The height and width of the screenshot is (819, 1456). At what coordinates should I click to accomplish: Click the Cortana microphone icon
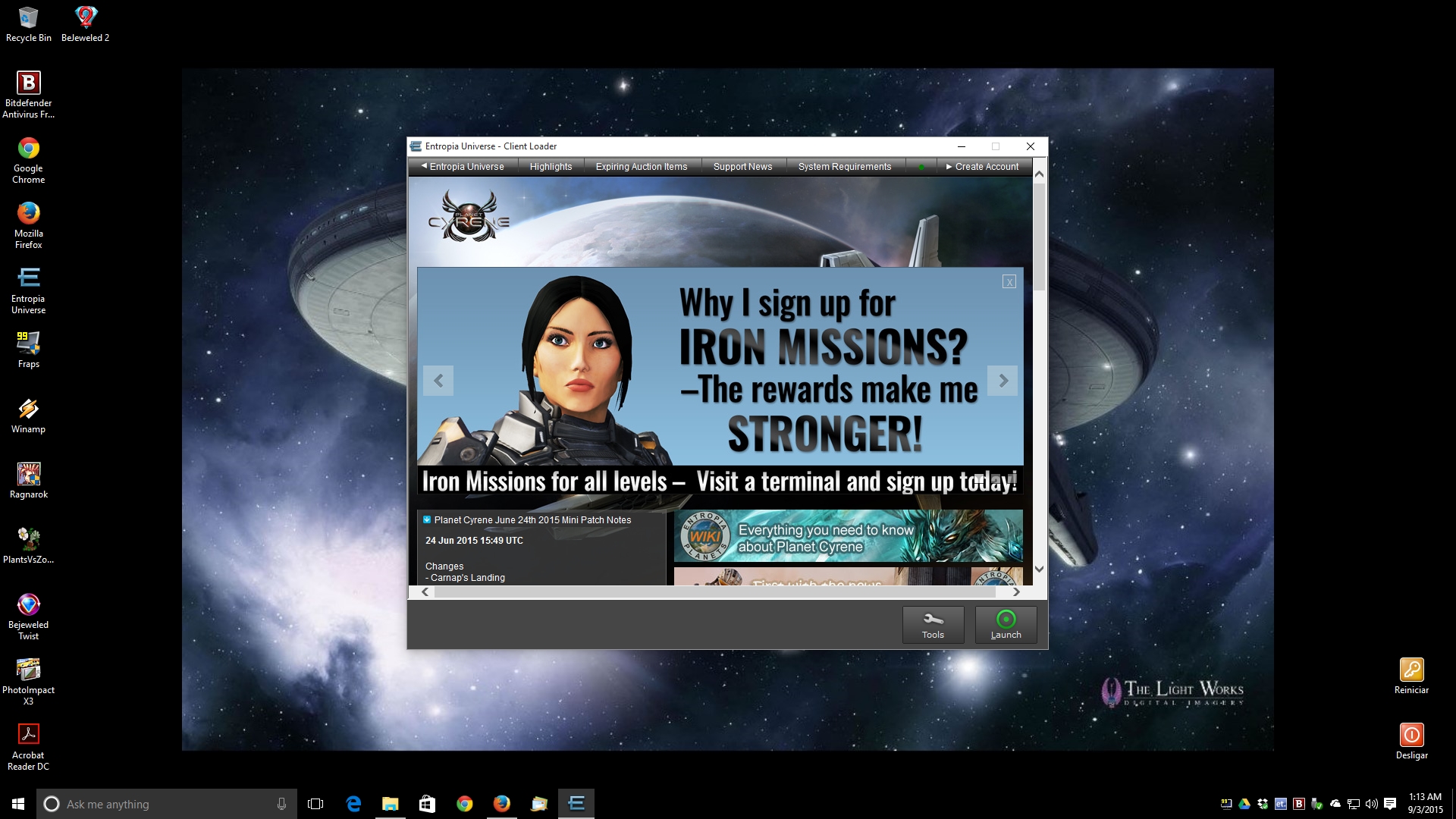pos(281,804)
